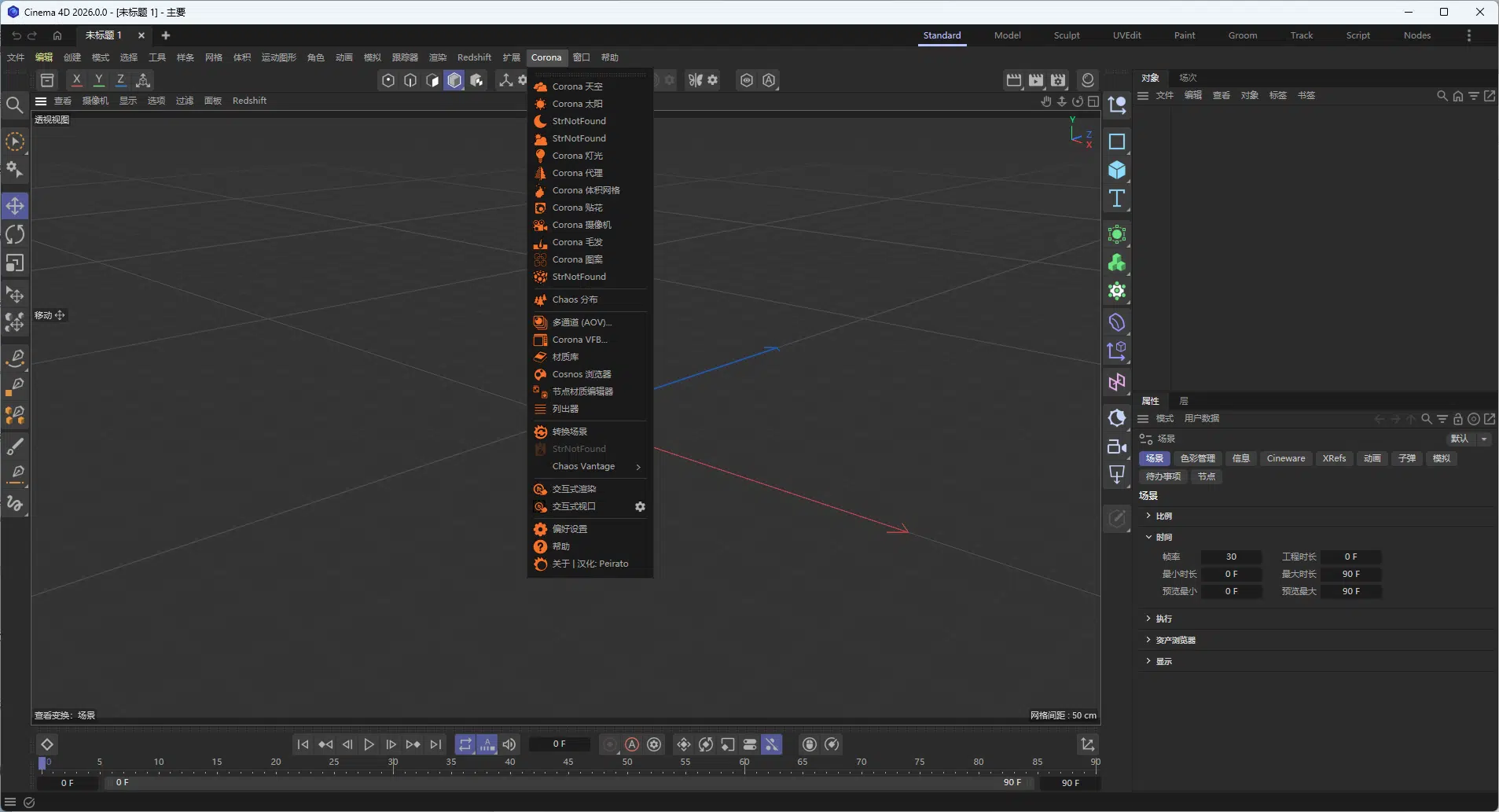This screenshot has width=1499, height=812.
Task: Click timeline marker at frame 45
Action: (x=568, y=762)
